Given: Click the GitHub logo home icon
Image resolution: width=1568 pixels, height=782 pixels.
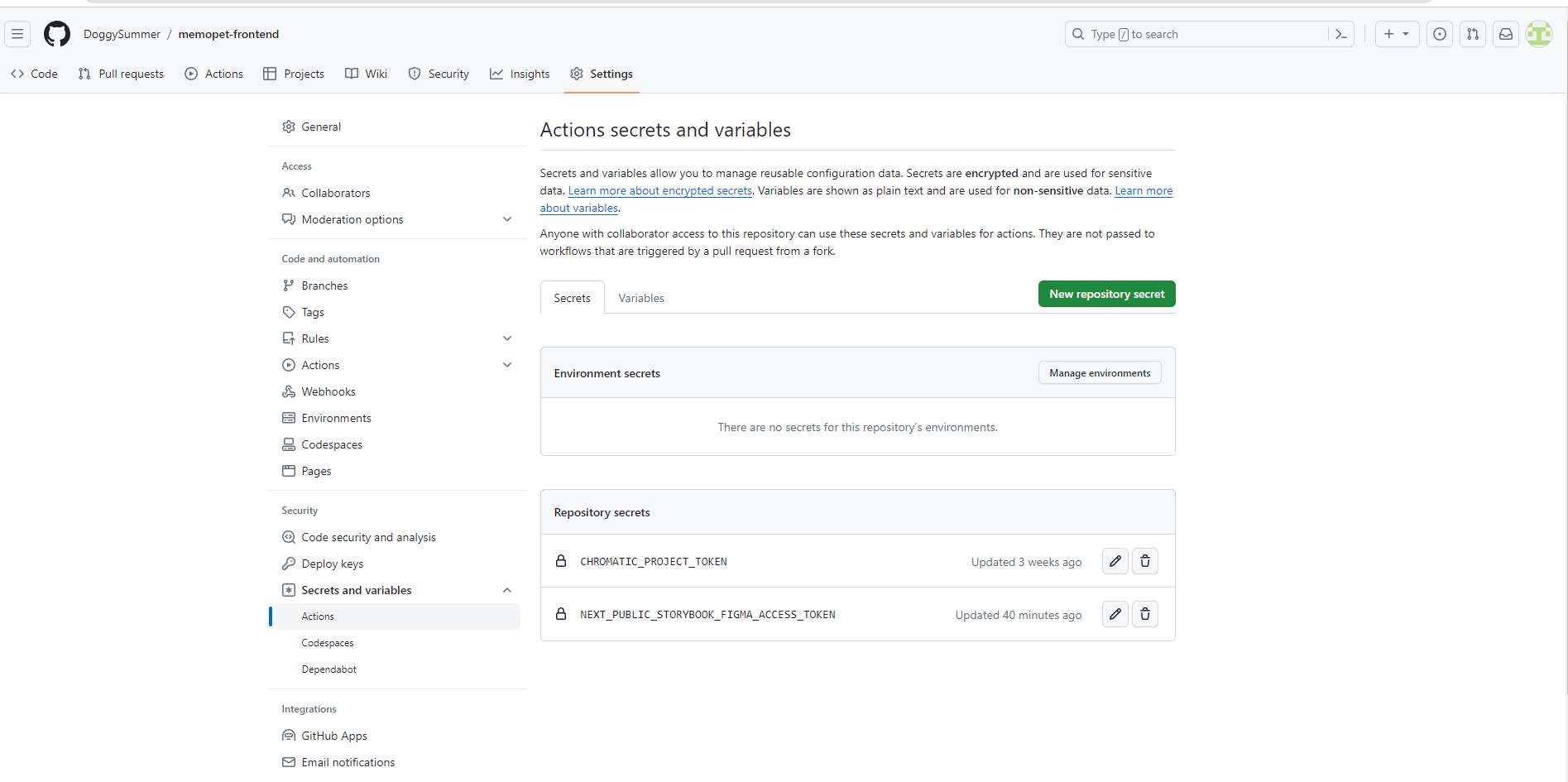Looking at the screenshot, I should click(x=57, y=34).
